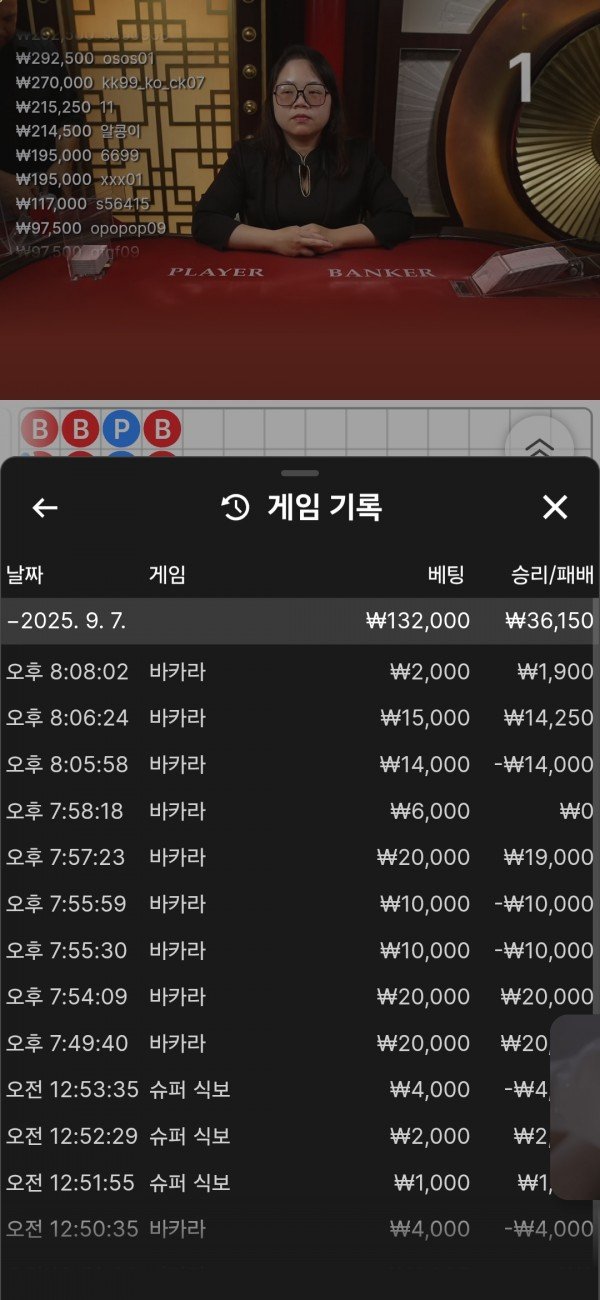Open the 오후 8:08:02 바카라 record
The image size is (600, 1300).
(x=300, y=672)
